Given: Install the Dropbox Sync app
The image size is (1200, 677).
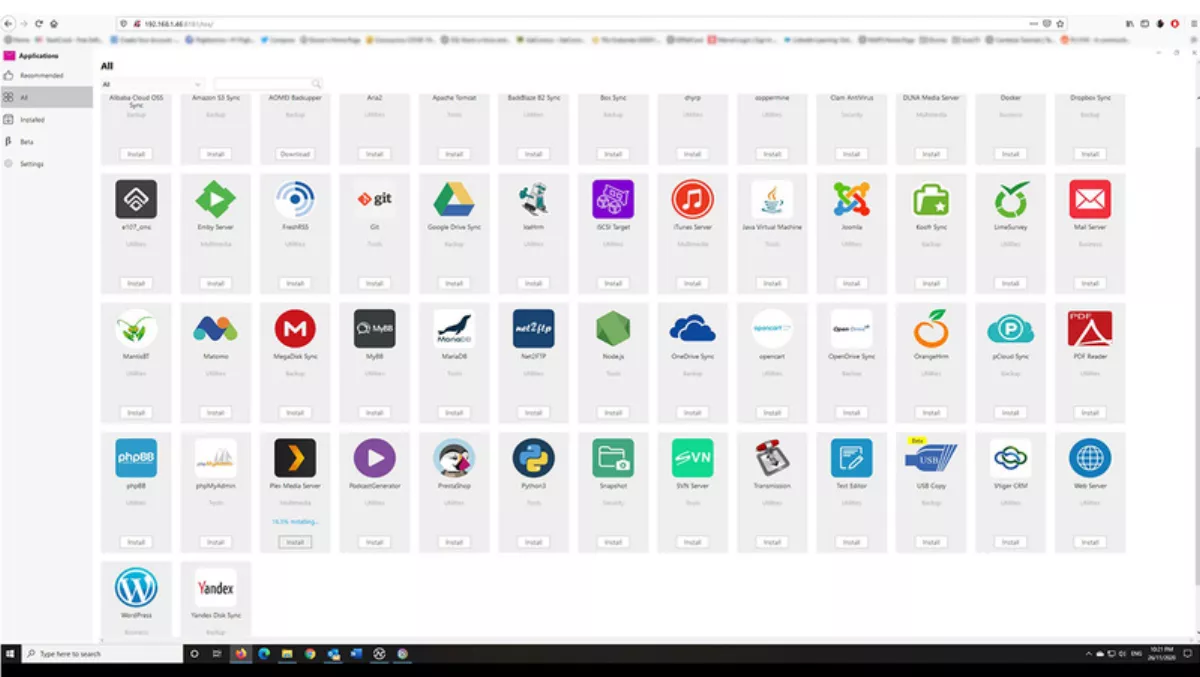Looking at the screenshot, I should (1090, 154).
